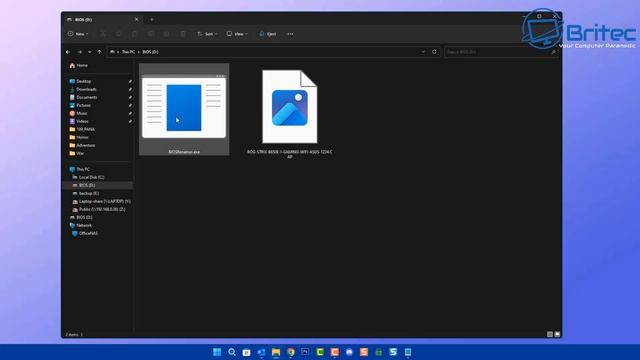Viewport: 640px width, 360px height.
Task: Add a new File Explorer tab
Action: coord(152,19)
